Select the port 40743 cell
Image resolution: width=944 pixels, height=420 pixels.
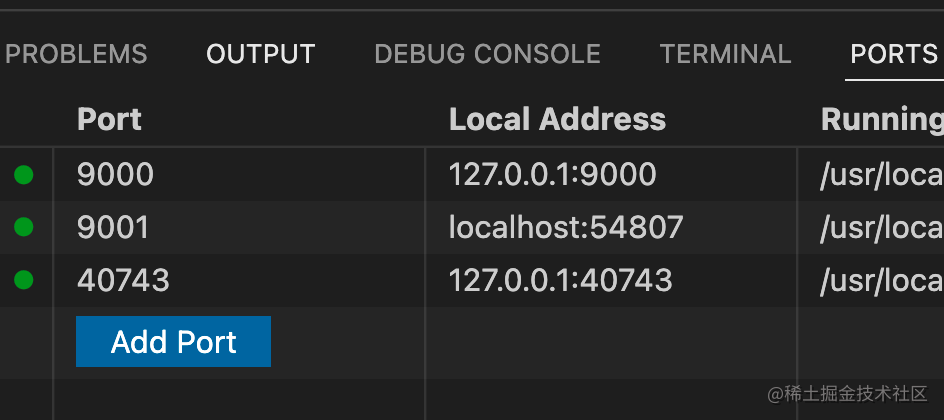point(123,280)
